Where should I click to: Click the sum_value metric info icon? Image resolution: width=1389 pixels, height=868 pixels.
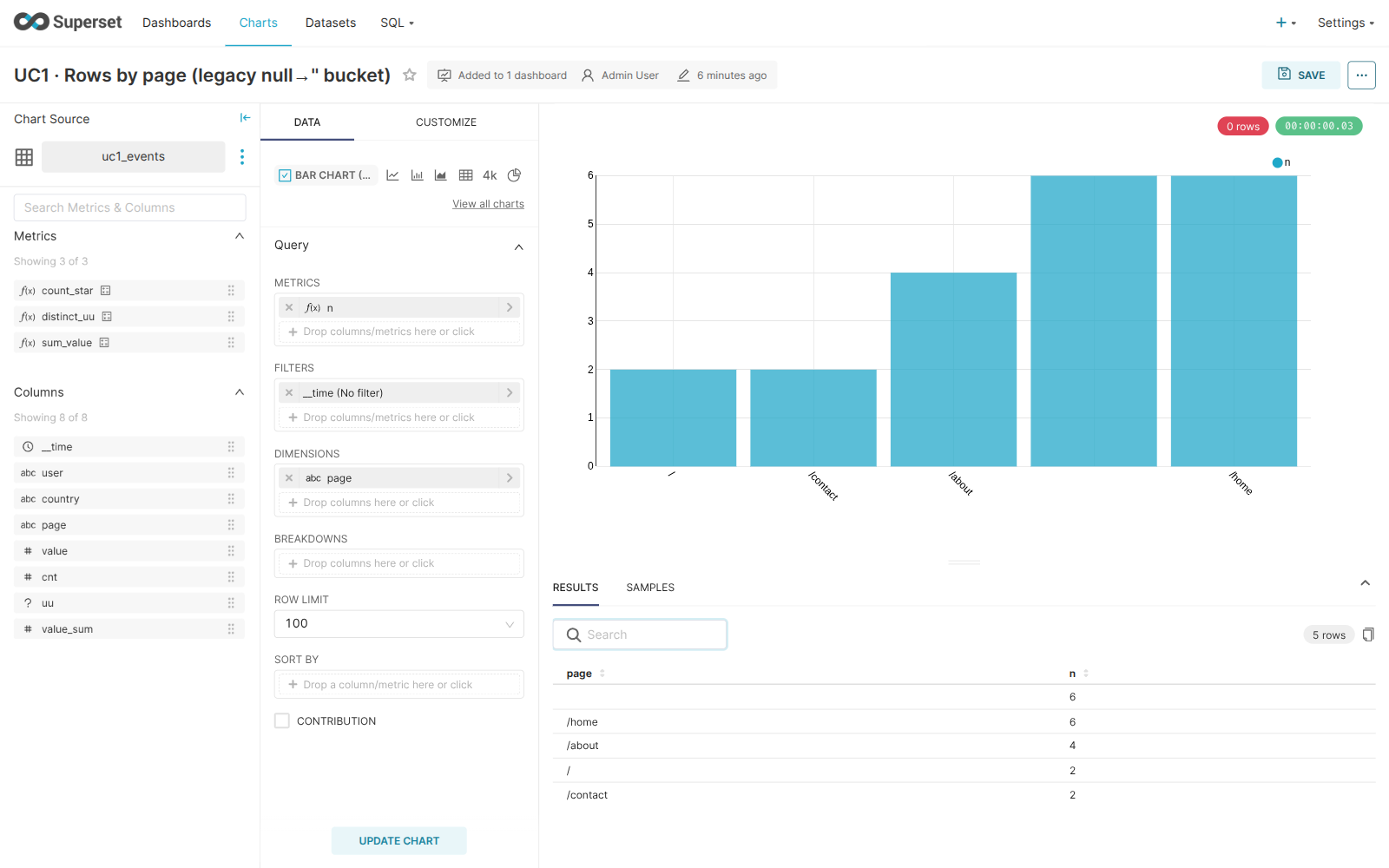tap(104, 343)
